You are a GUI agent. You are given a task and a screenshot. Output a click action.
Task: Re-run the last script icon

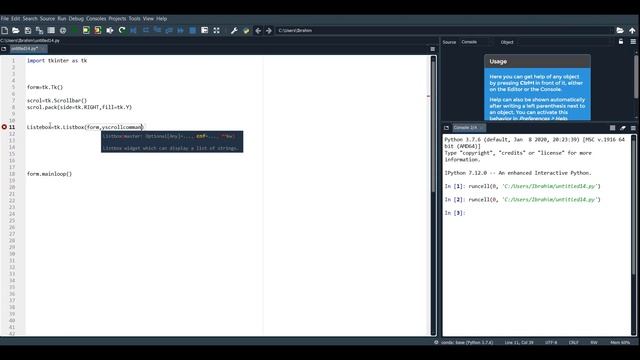tap(122, 30)
